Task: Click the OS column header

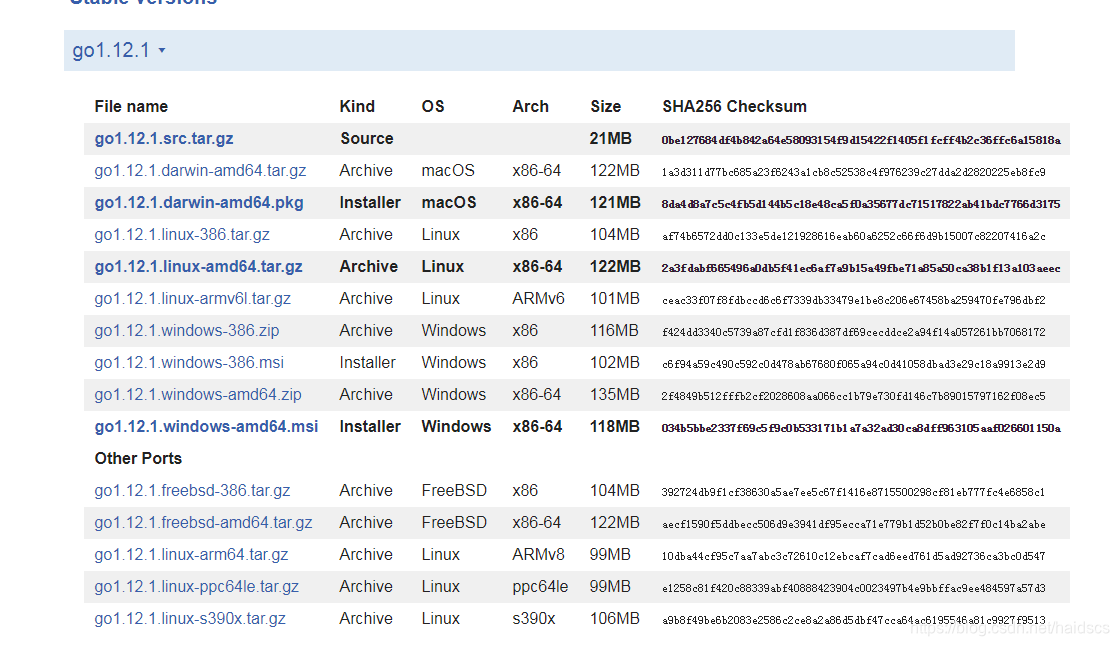Action: 432,106
